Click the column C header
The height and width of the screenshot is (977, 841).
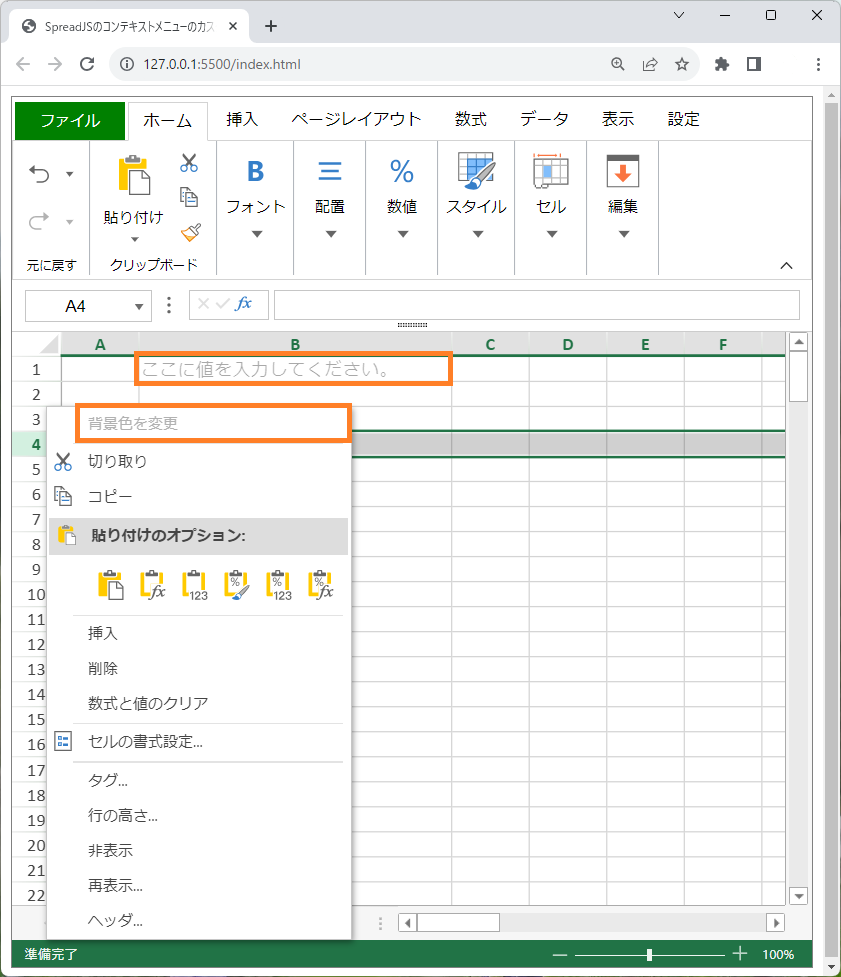[490, 344]
